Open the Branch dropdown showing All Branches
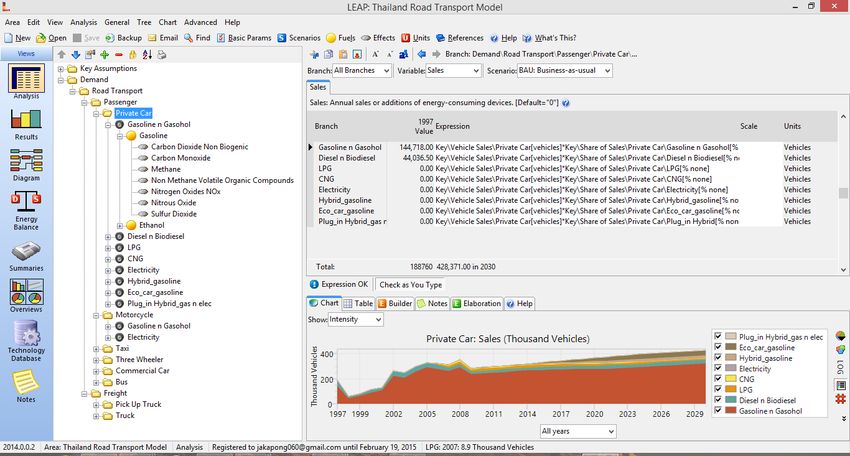The image size is (850, 456). click(x=362, y=70)
